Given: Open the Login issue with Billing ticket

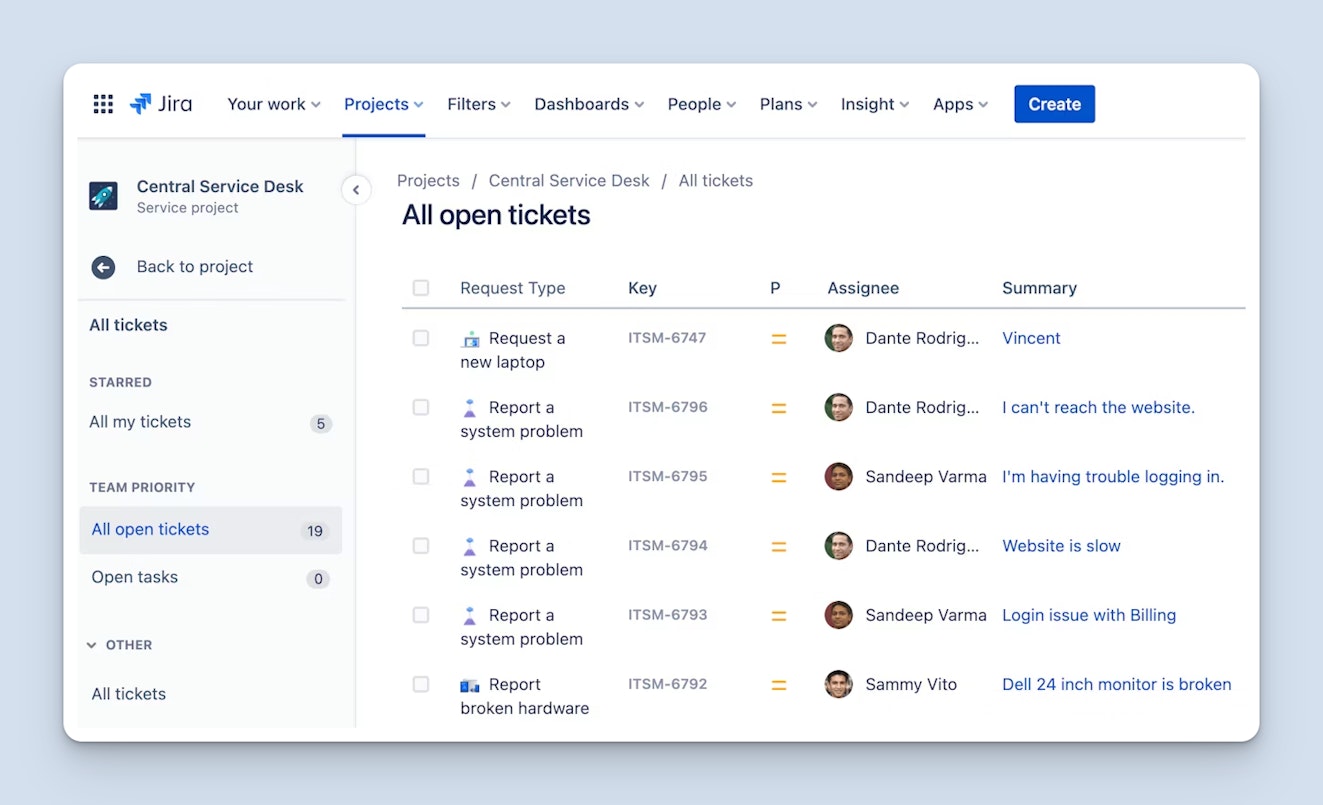Looking at the screenshot, I should (x=1088, y=615).
